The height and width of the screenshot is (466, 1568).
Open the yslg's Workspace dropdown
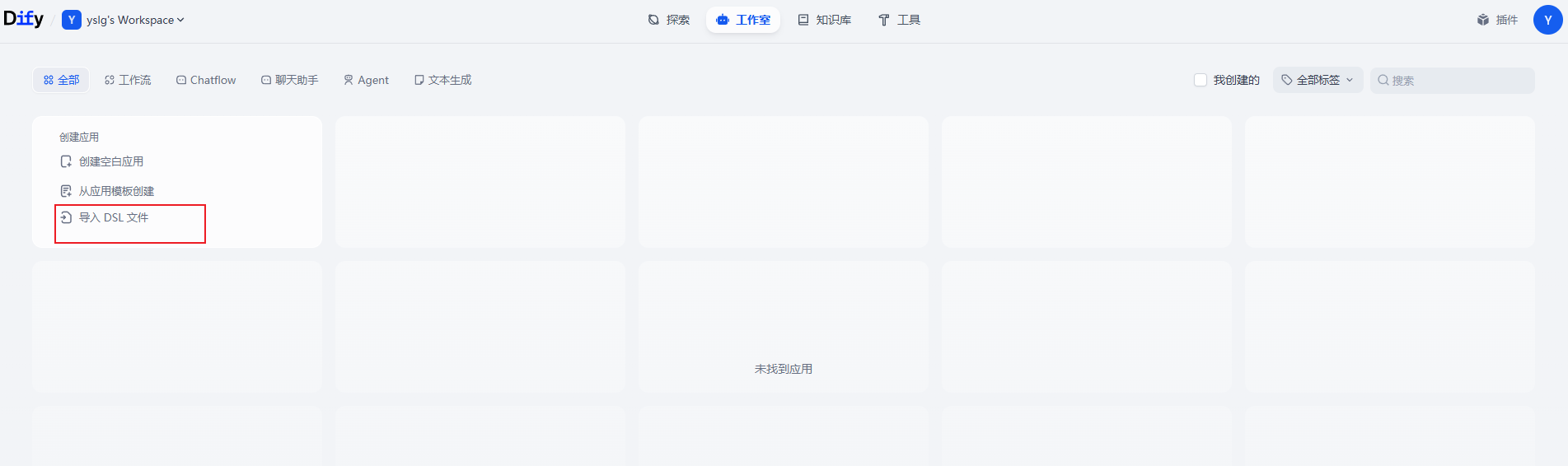pyautogui.click(x=135, y=20)
